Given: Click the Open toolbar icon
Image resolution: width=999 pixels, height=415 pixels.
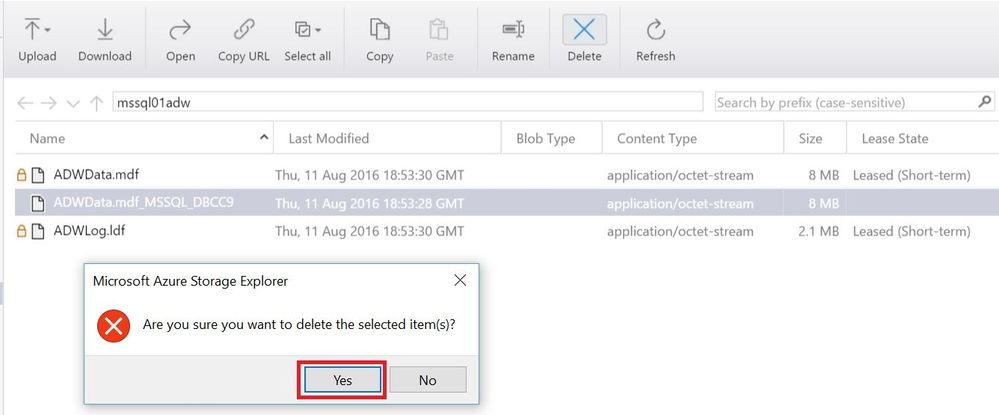Looking at the screenshot, I should [x=180, y=30].
